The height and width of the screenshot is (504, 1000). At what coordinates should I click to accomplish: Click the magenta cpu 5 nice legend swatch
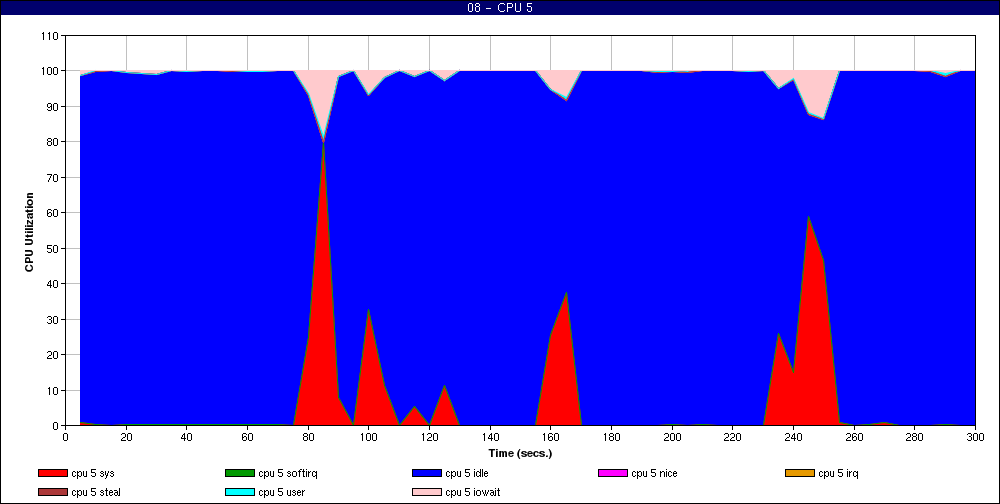click(612, 473)
